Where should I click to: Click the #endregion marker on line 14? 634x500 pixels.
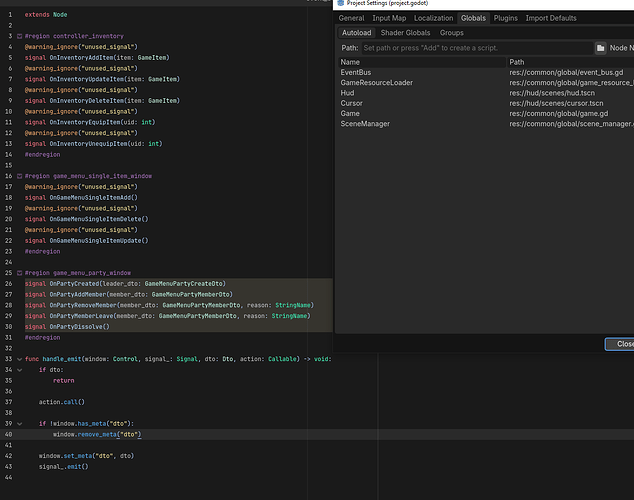click(42, 155)
